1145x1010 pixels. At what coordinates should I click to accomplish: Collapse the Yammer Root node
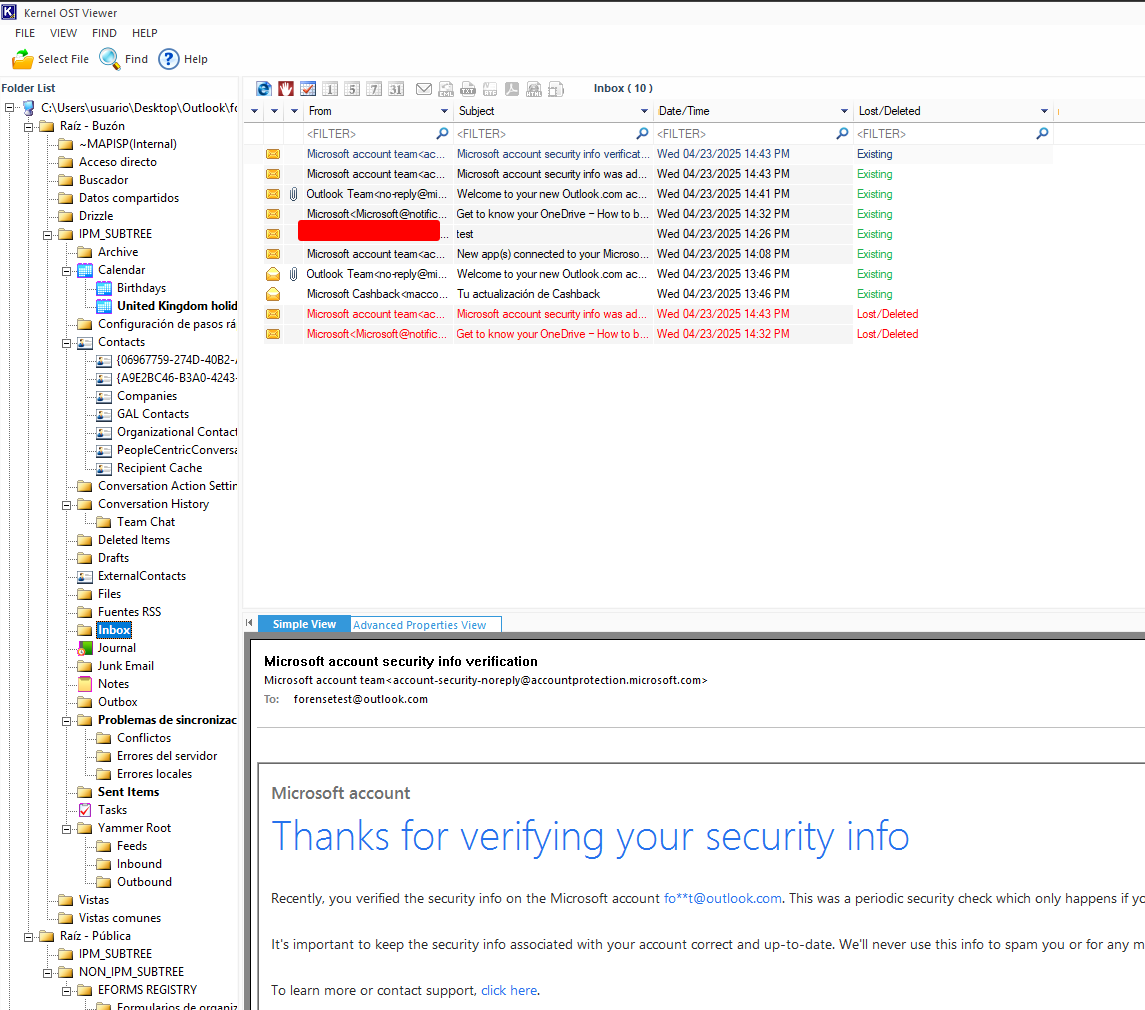pyautogui.click(x=66, y=829)
